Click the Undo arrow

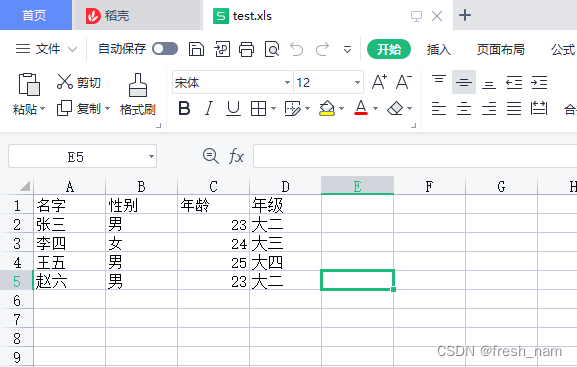click(297, 49)
